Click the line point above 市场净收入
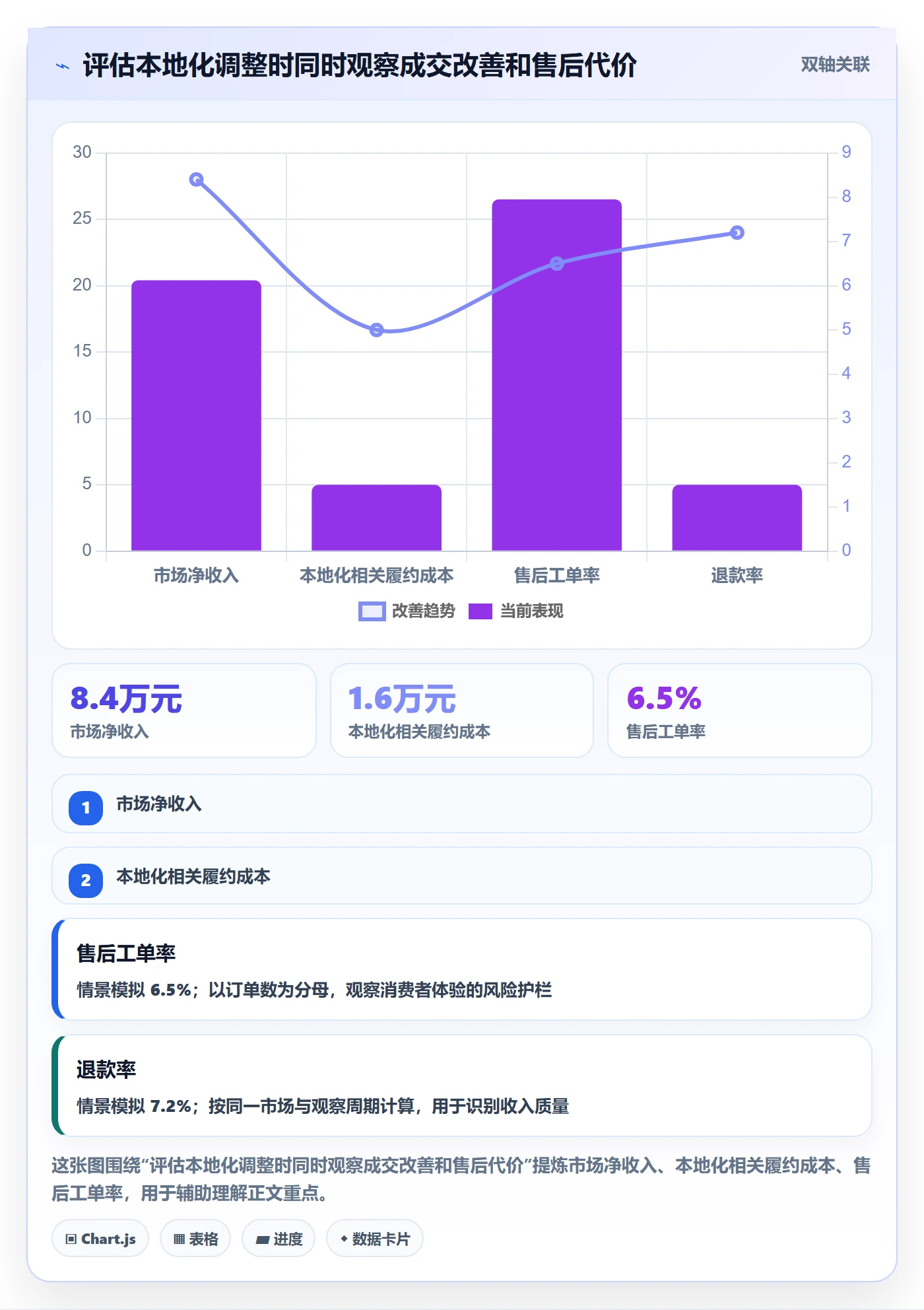Screen dimensions: 924x1310 pyautogui.click(x=196, y=180)
